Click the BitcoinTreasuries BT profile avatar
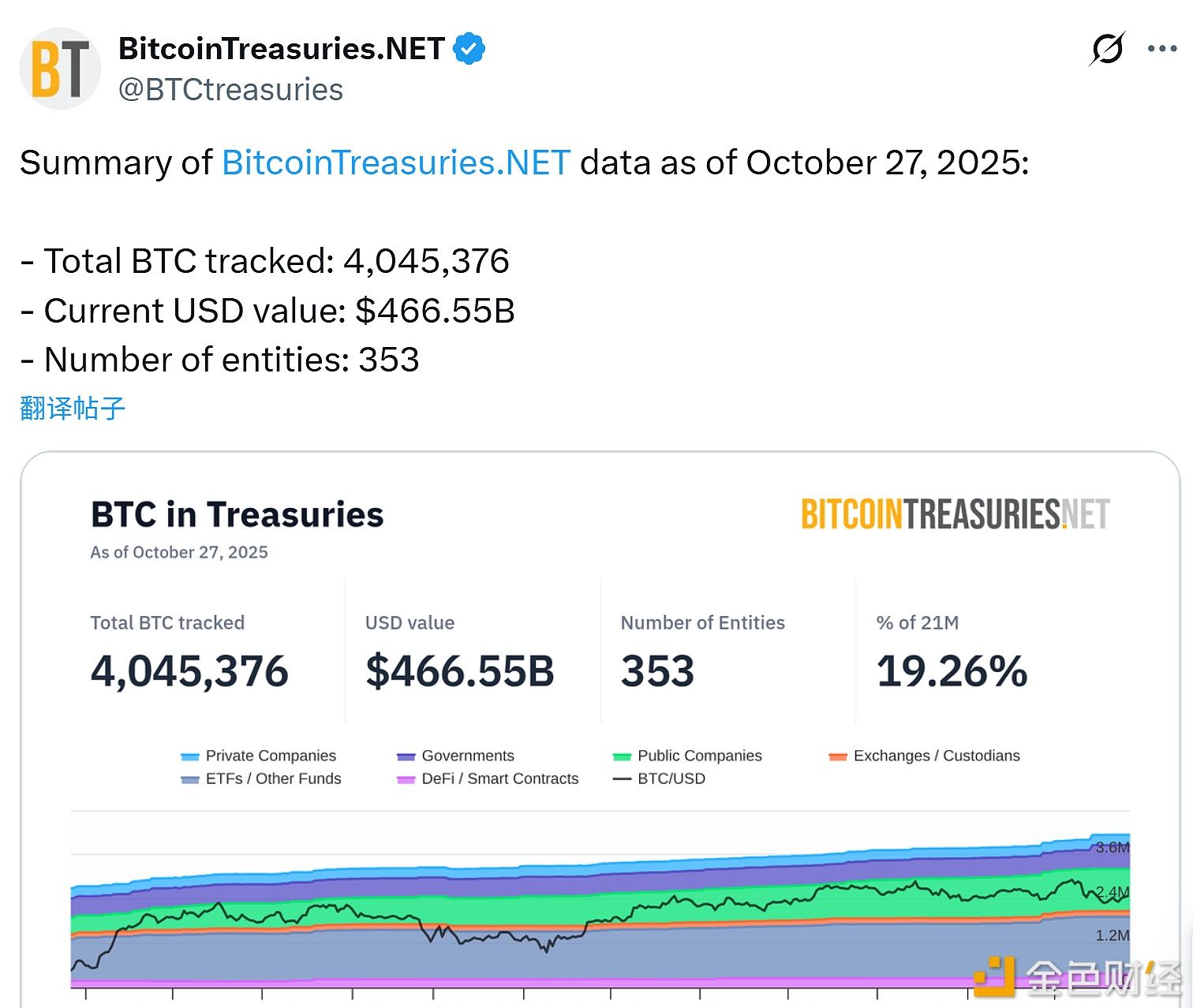This screenshot has height=1008, width=1193. (x=60, y=69)
